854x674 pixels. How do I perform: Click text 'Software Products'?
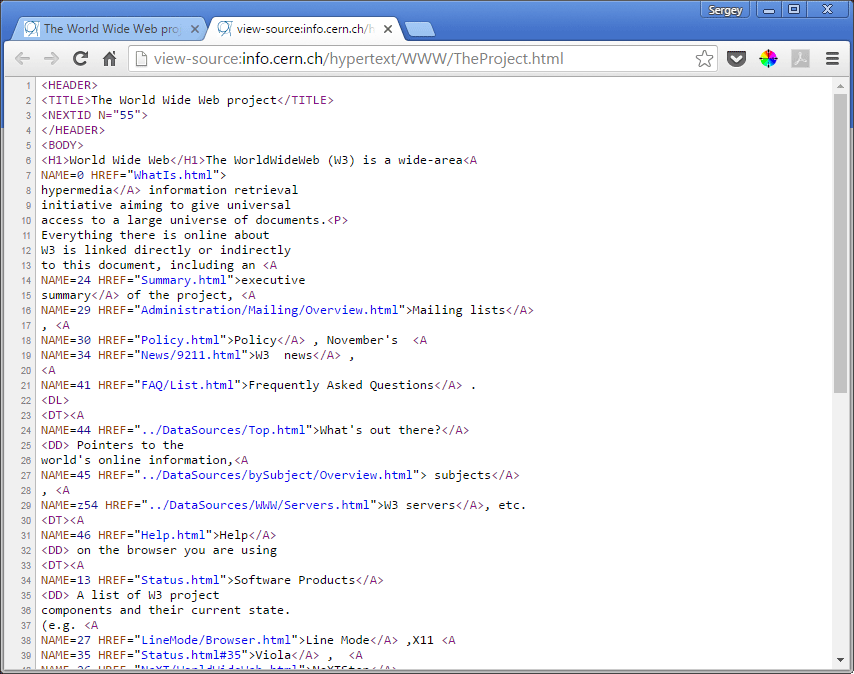[x=295, y=580]
